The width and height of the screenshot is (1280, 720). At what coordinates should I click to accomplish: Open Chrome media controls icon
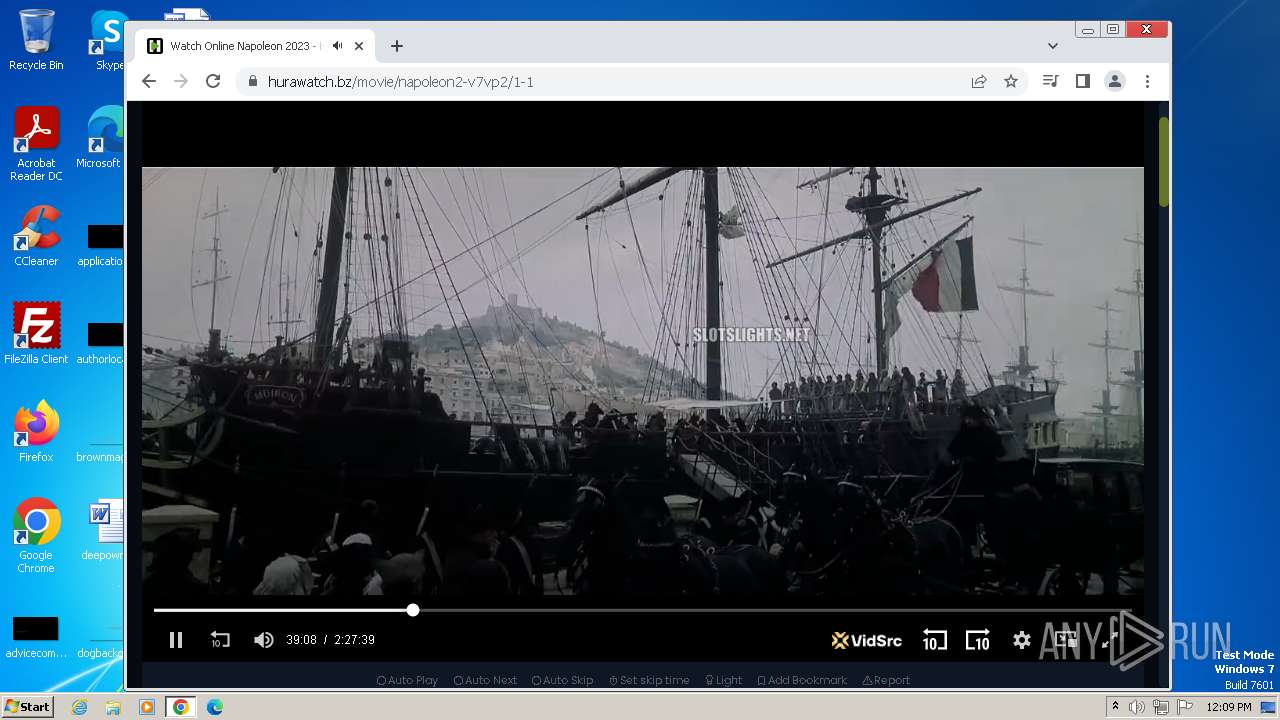pos(1050,81)
